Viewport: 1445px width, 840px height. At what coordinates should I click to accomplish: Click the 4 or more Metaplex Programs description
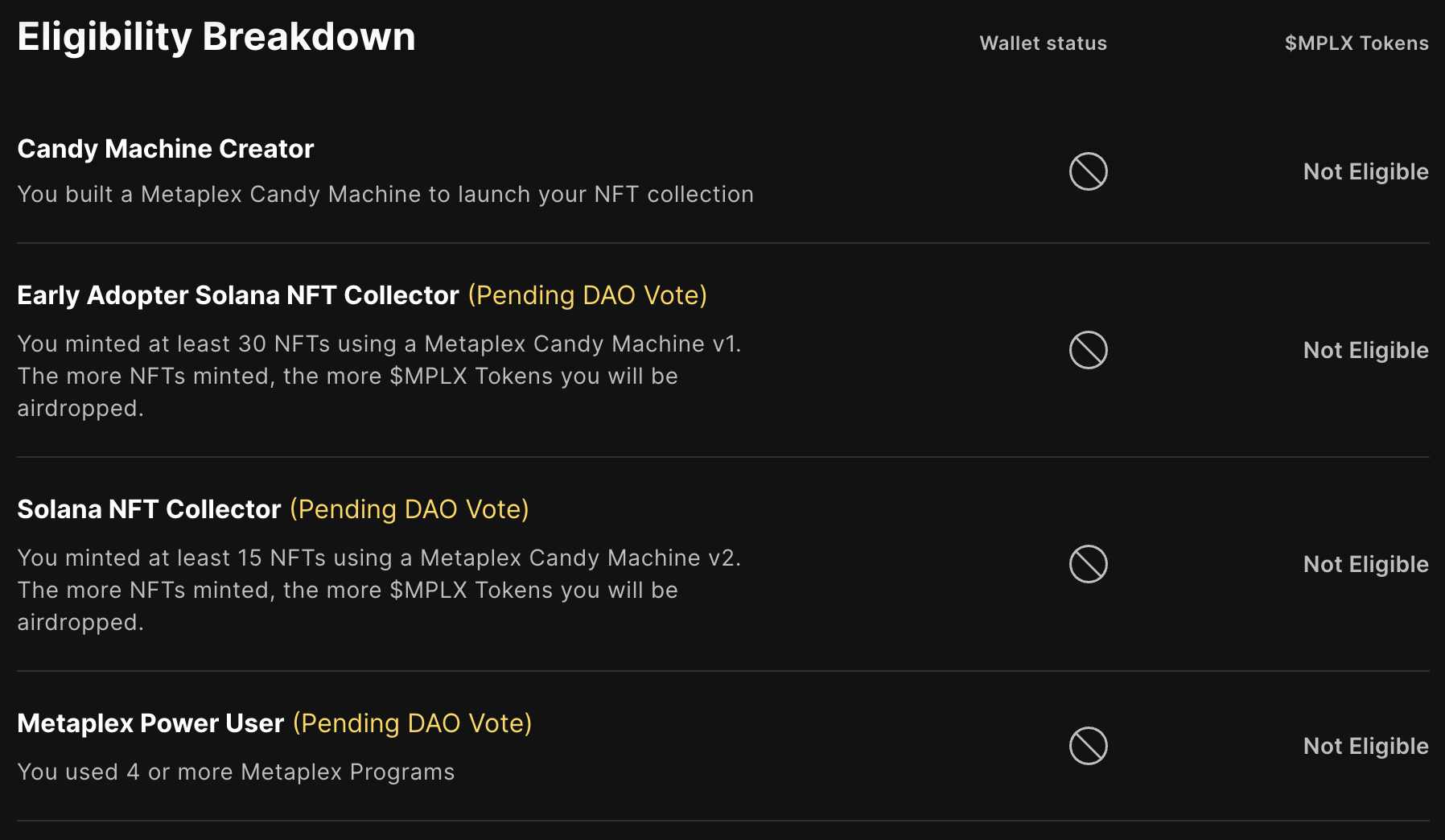point(236,772)
